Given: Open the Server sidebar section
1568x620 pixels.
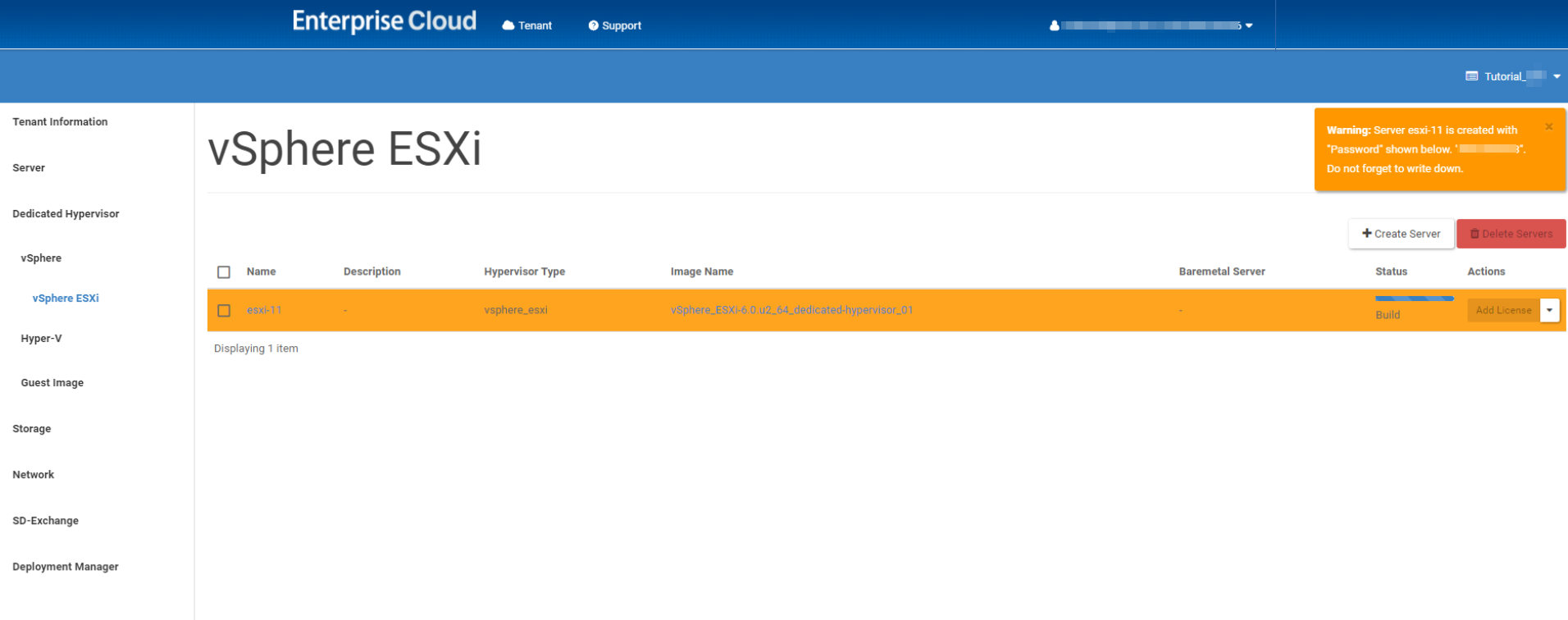Looking at the screenshot, I should pyautogui.click(x=29, y=167).
